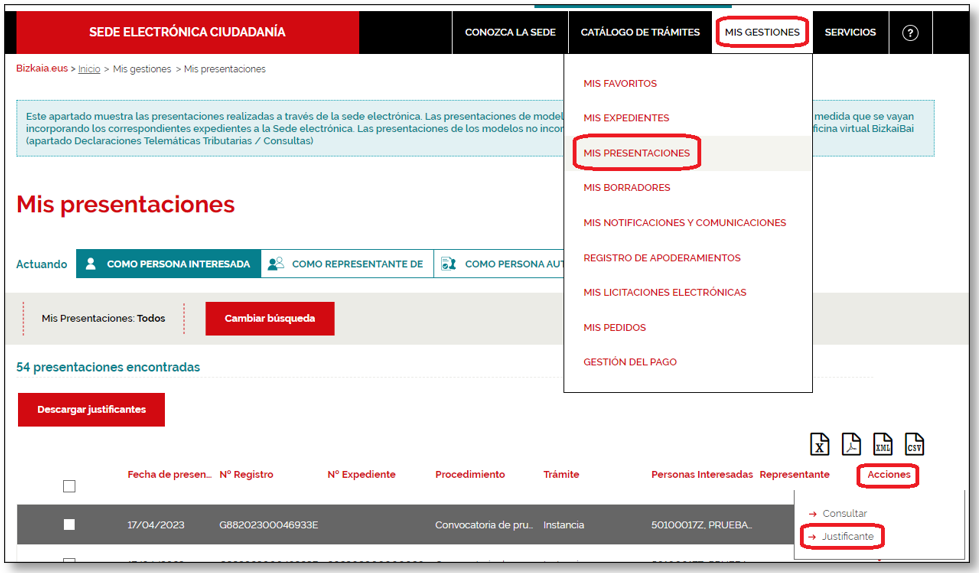Viewport: 979px width, 573px height.
Task: Click the Sede Electrónica Ciudadanía banner
Action: (187, 32)
